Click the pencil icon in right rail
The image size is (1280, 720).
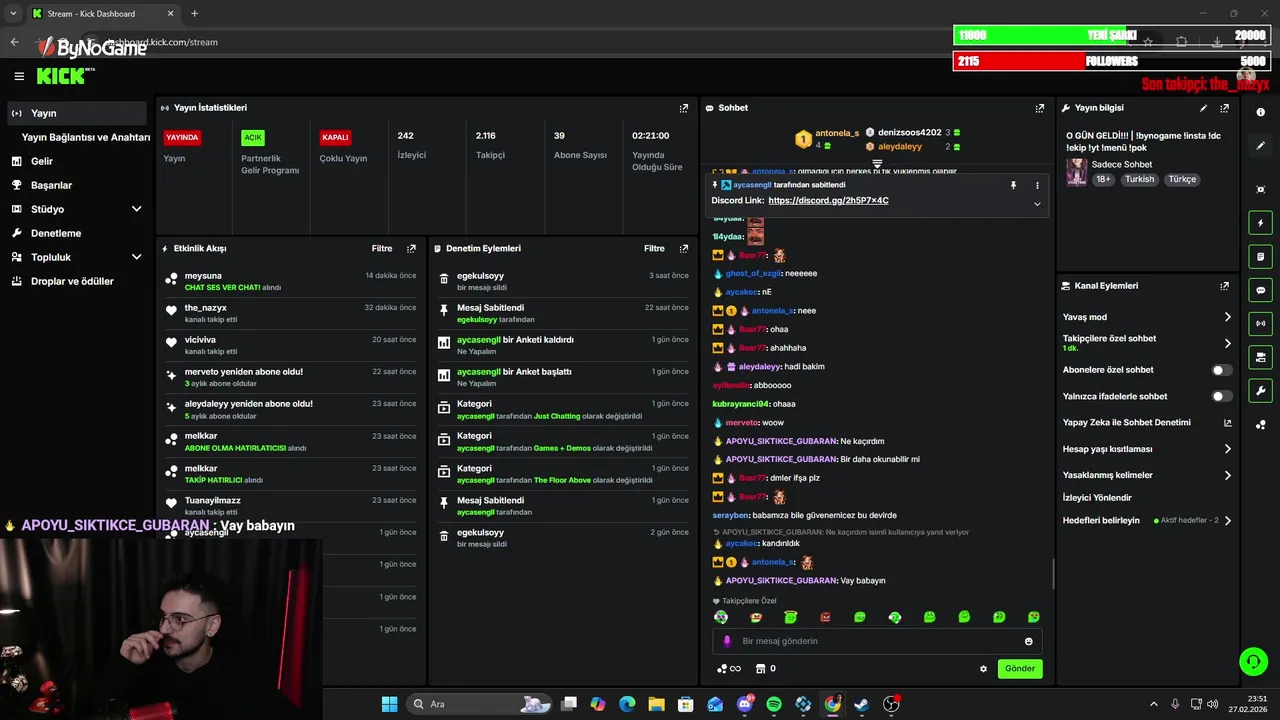pos(1261,146)
